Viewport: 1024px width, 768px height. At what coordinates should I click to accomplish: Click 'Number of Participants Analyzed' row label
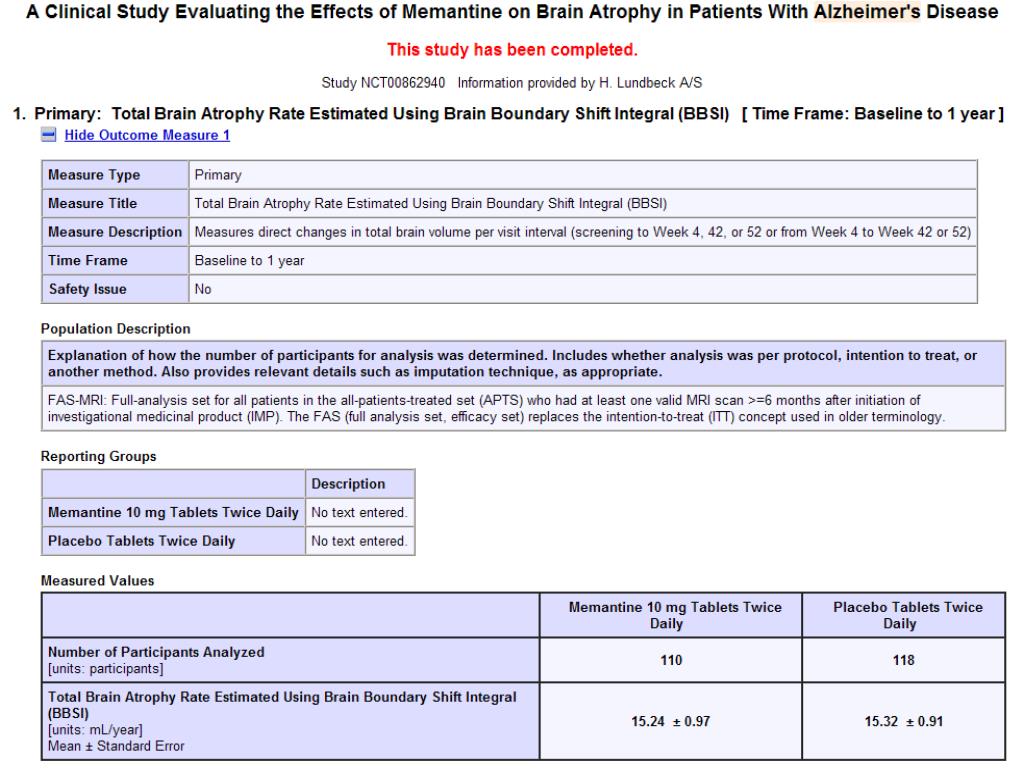coord(291,660)
